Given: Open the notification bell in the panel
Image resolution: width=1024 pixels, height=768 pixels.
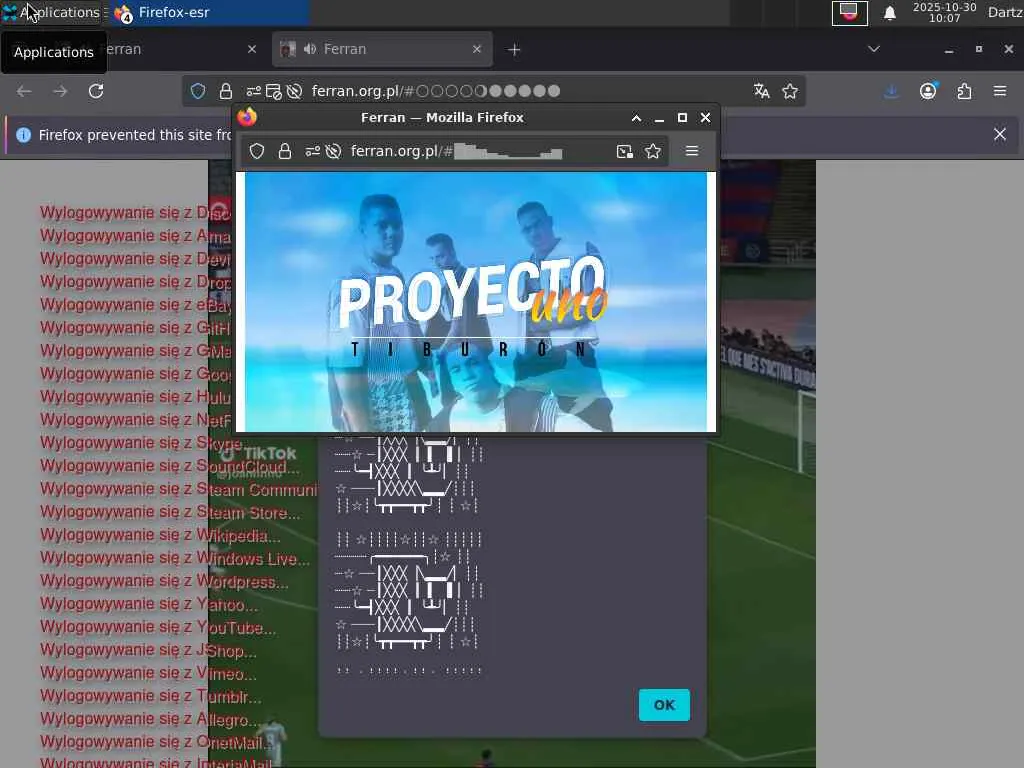Looking at the screenshot, I should tap(889, 13).
